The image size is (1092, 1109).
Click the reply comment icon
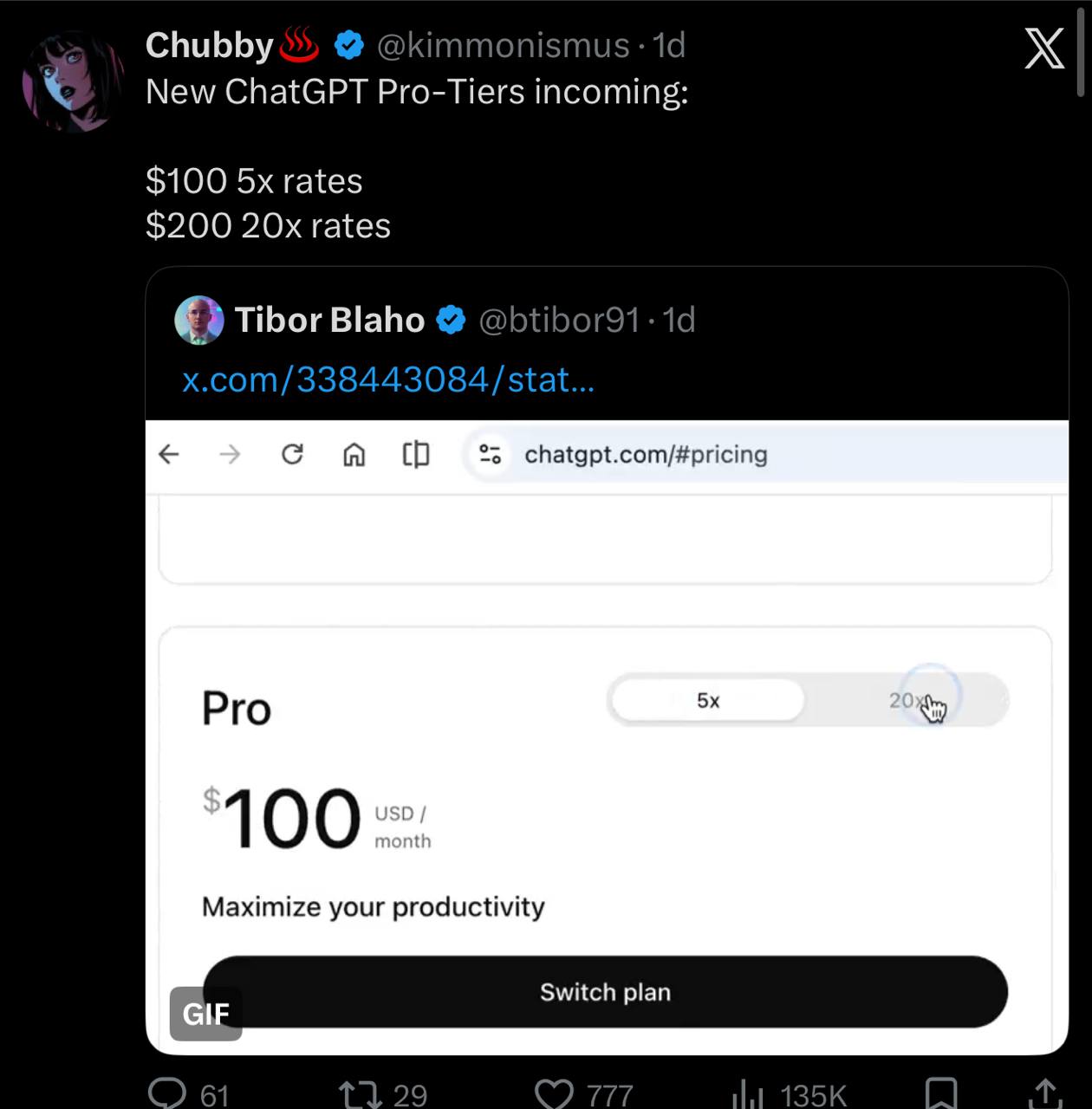167,1093
